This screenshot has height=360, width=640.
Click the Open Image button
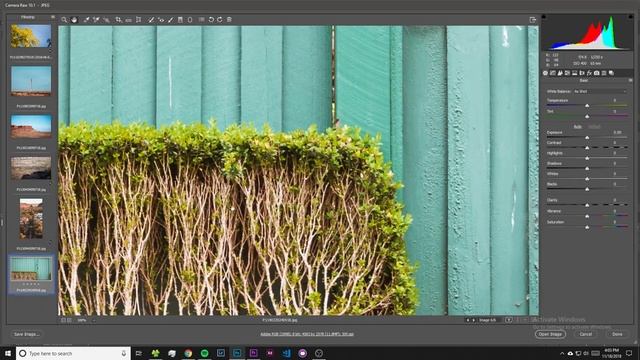click(550, 334)
